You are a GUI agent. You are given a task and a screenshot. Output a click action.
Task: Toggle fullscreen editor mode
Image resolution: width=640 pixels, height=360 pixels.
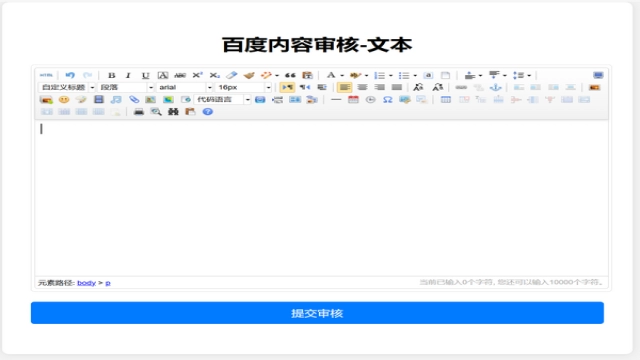(x=598, y=75)
